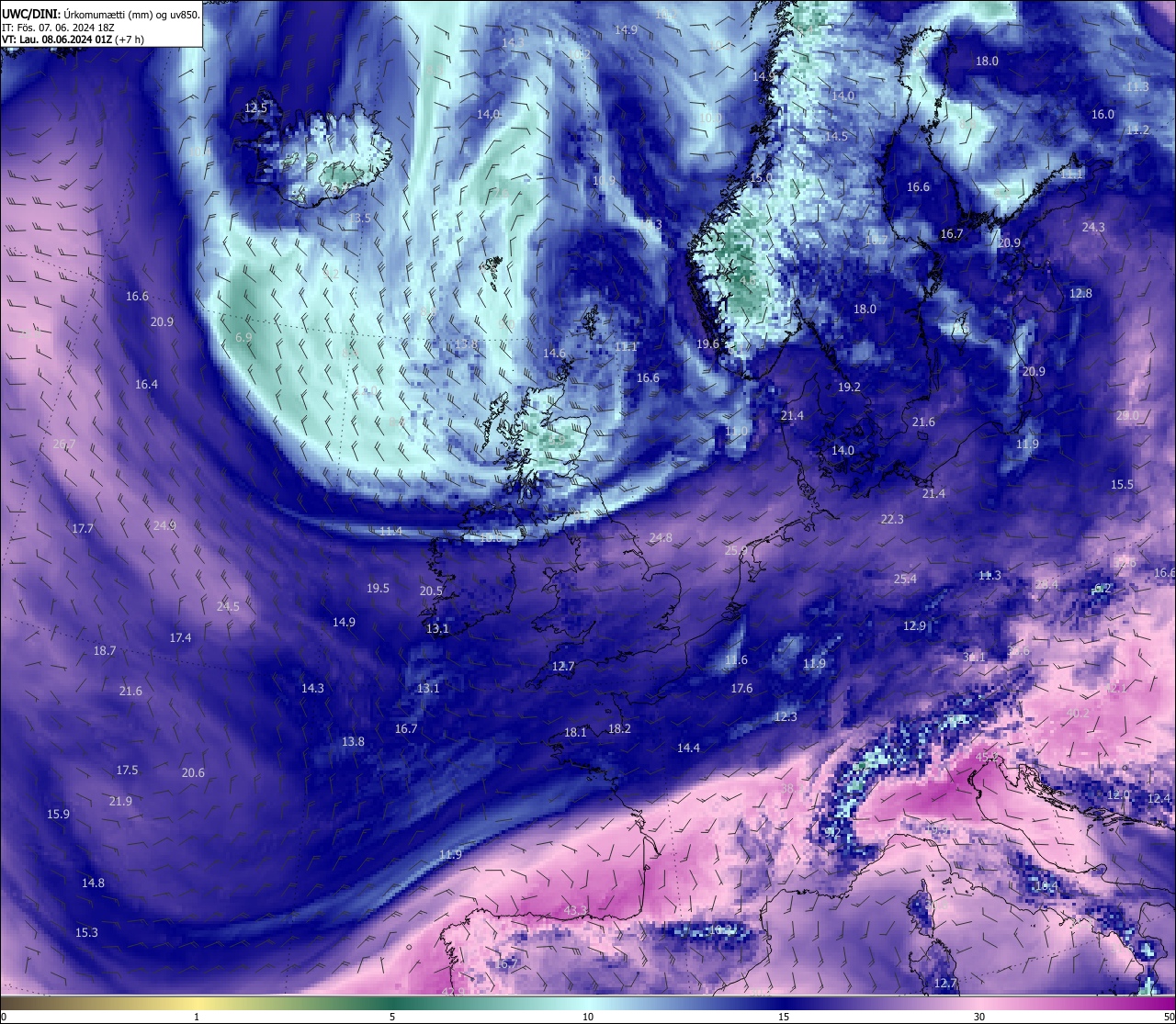This screenshot has width=1176, height=1024.
Task: Click the 19.2 value on the map
Action: [849, 387]
